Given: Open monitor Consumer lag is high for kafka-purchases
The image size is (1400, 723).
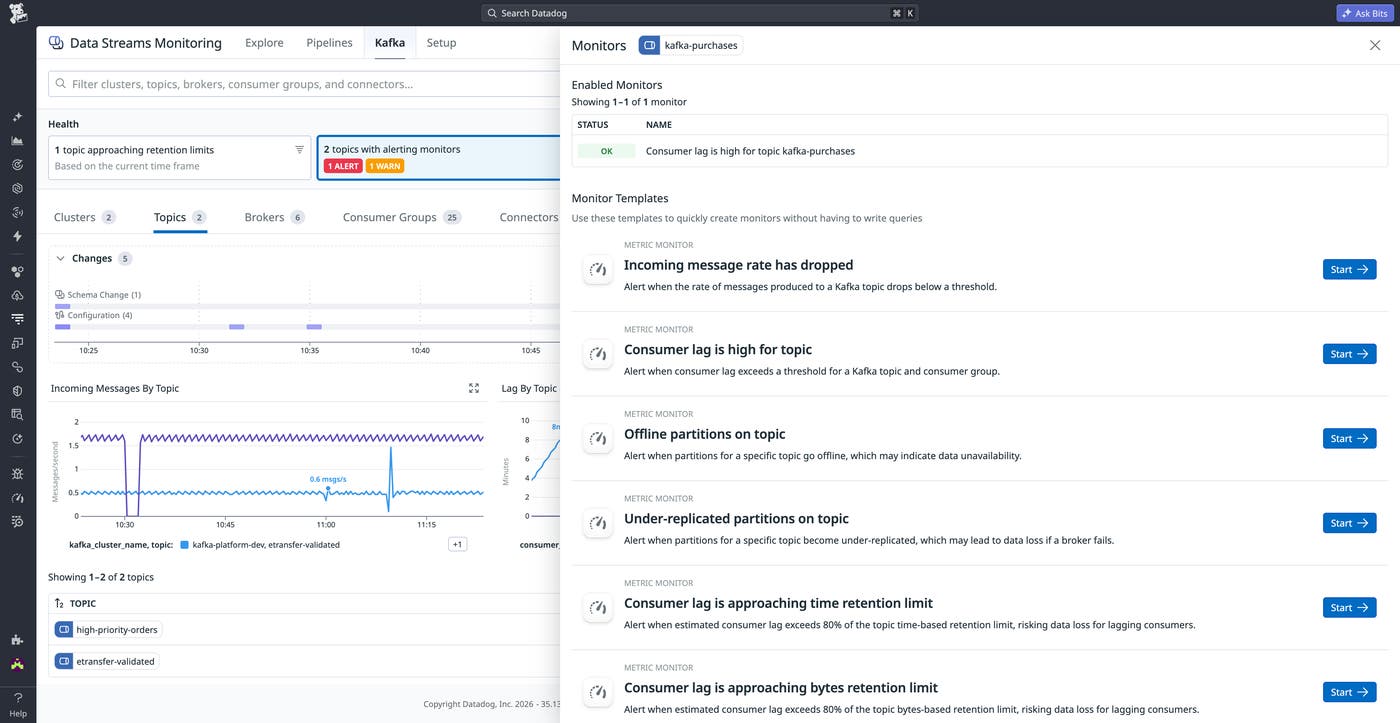Looking at the screenshot, I should pos(750,151).
